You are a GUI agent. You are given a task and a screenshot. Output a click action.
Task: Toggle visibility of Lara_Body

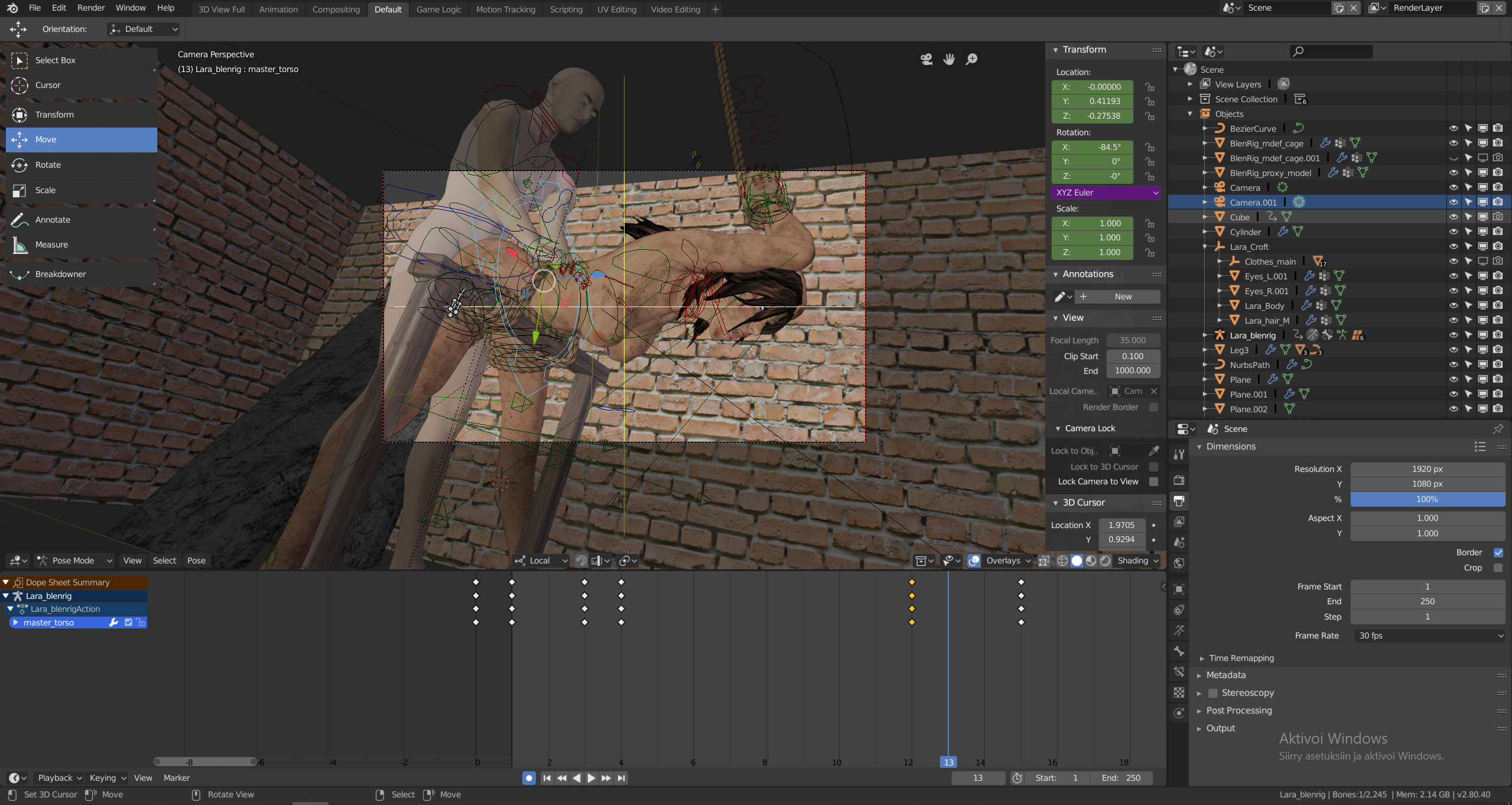(x=1454, y=305)
